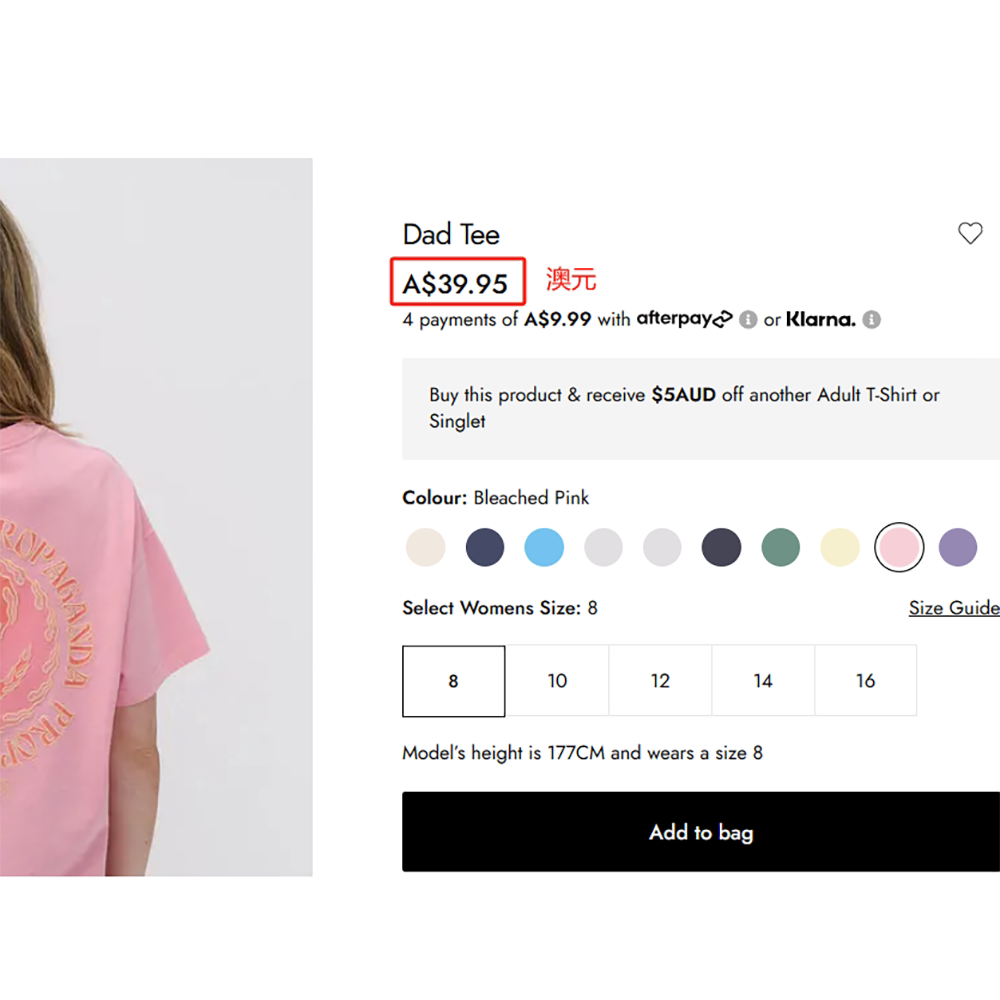
Task: Click the A$39.95 price
Action: click(x=456, y=284)
